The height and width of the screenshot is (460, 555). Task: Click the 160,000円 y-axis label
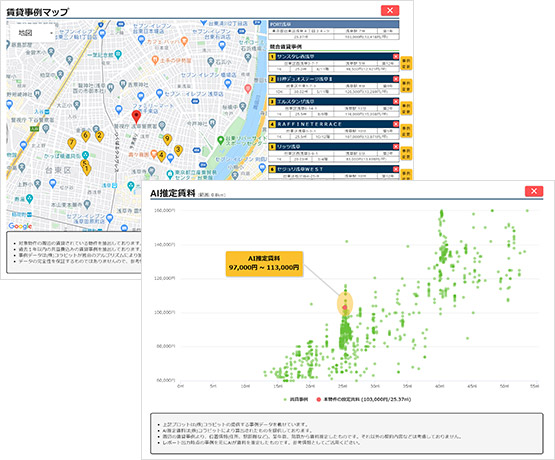pos(165,210)
